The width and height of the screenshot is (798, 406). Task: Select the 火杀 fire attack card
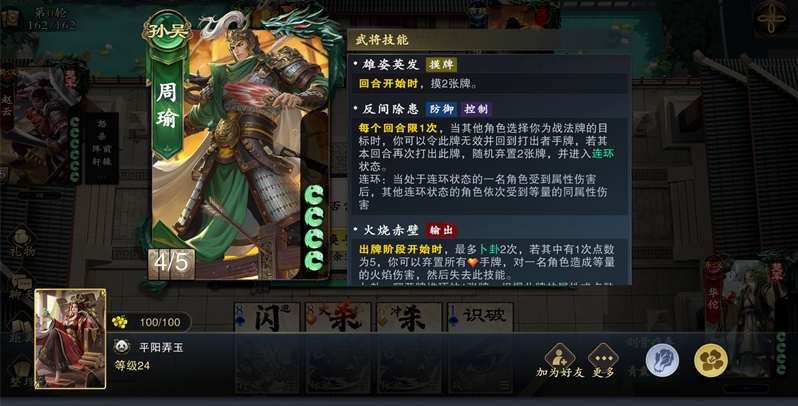(337, 317)
